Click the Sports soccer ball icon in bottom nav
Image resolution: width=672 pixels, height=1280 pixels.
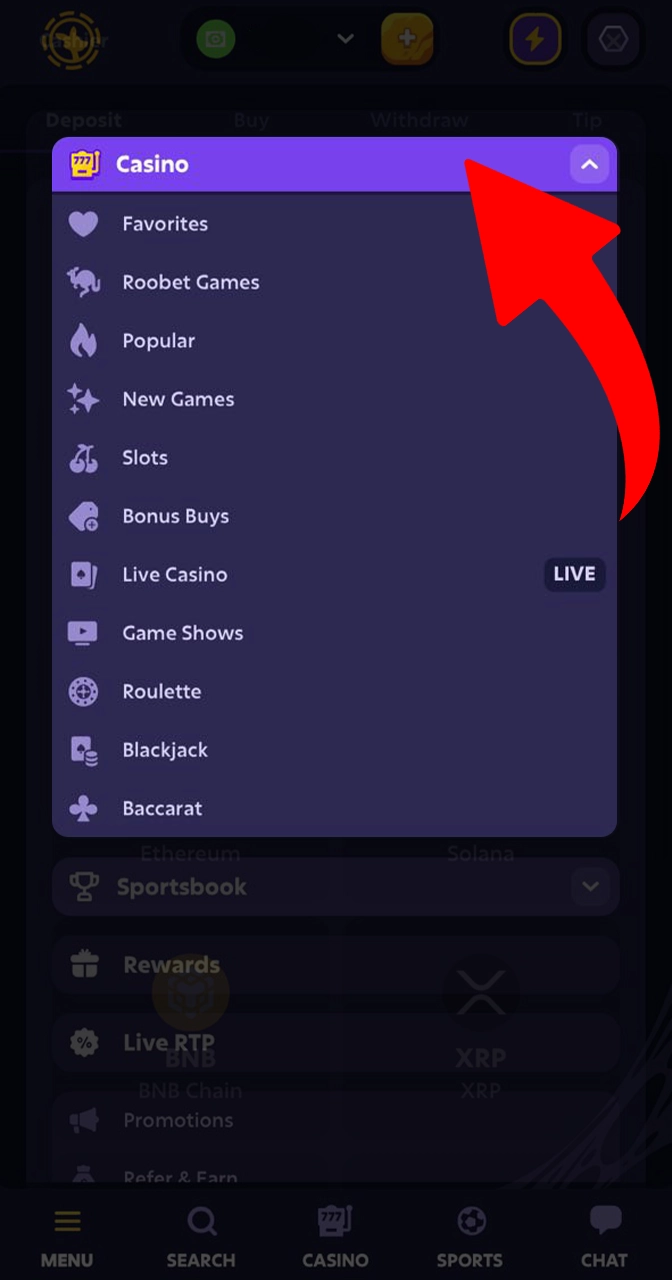pos(470,1220)
